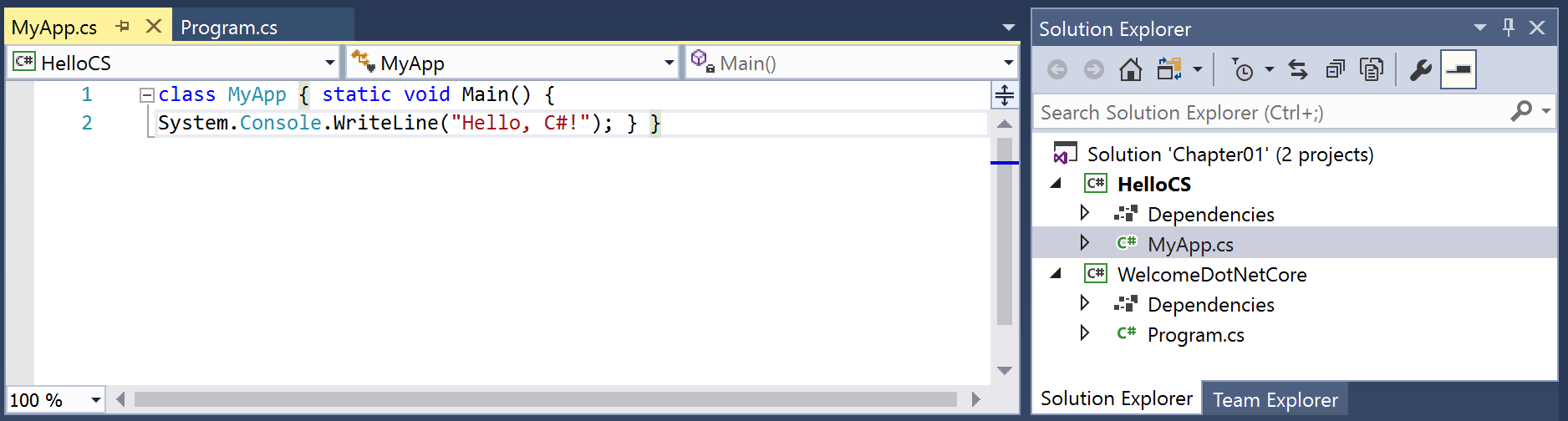The width and height of the screenshot is (1568, 421).
Task: Select the WelcomeDotNetCore project
Action: (1212, 275)
